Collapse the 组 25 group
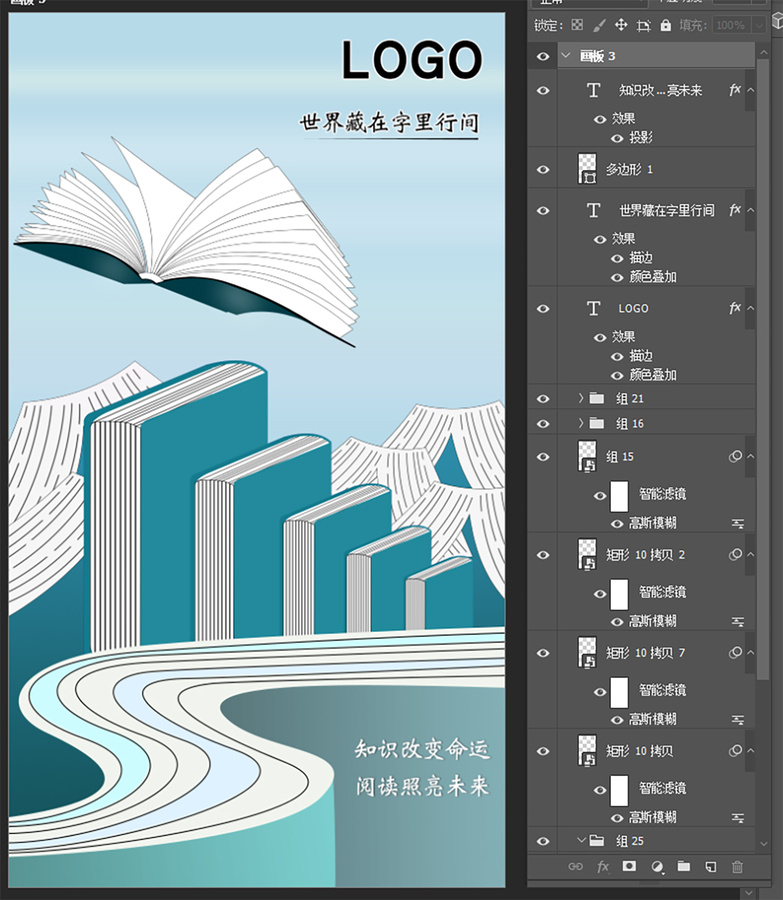This screenshot has width=783, height=900. click(581, 840)
